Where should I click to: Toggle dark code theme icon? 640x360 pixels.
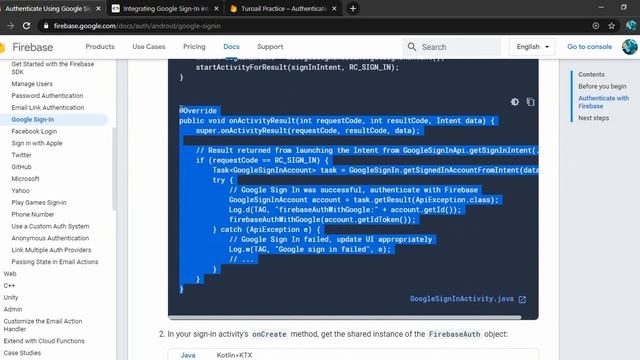point(515,102)
